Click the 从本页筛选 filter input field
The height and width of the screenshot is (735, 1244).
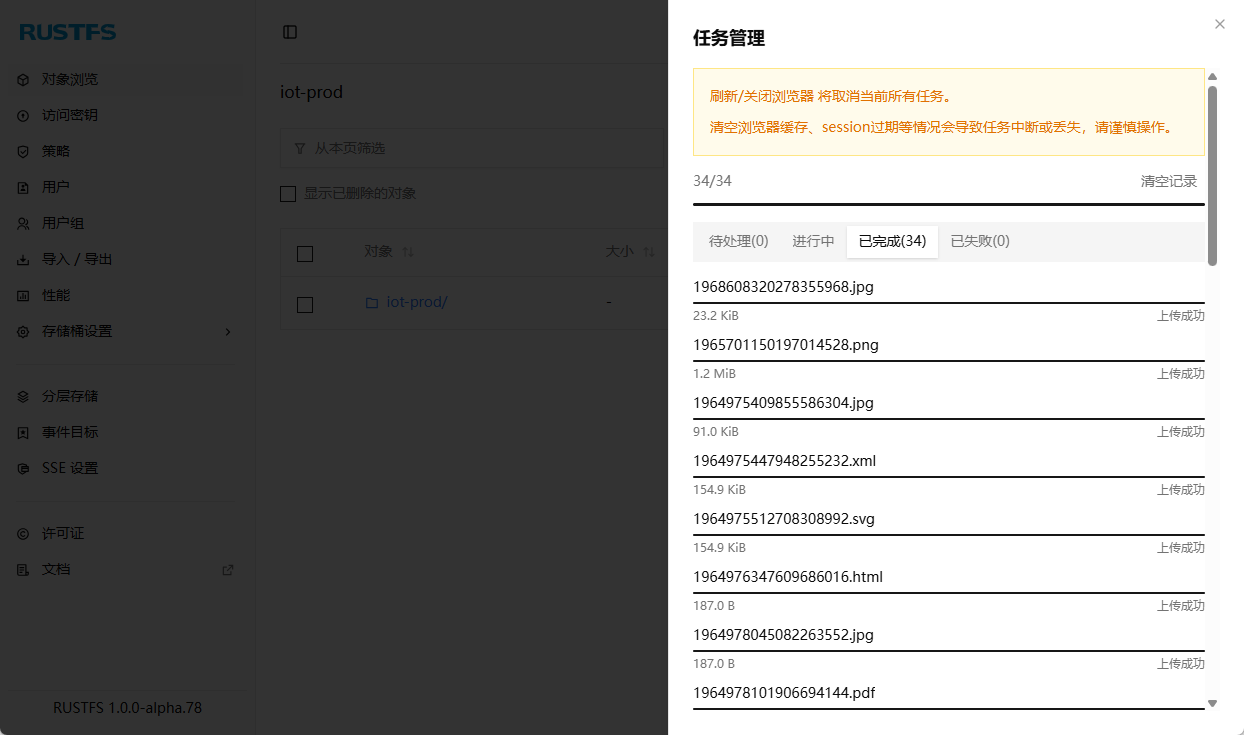(472, 148)
